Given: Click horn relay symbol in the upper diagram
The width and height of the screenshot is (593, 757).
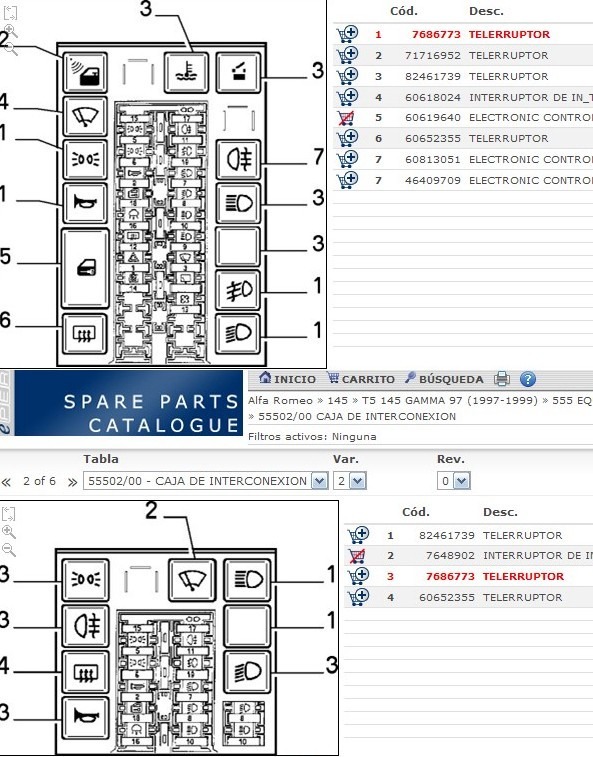Looking at the screenshot, I should pos(85,203).
